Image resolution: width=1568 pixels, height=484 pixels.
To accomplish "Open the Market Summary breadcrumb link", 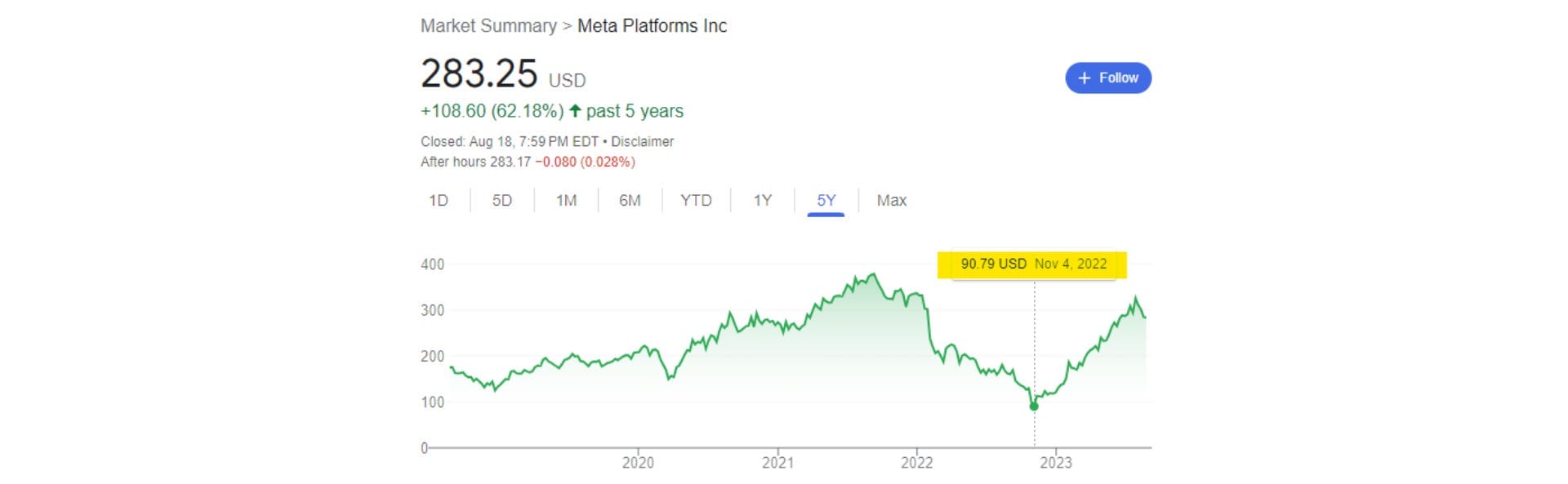I will [x=488, y=26].
